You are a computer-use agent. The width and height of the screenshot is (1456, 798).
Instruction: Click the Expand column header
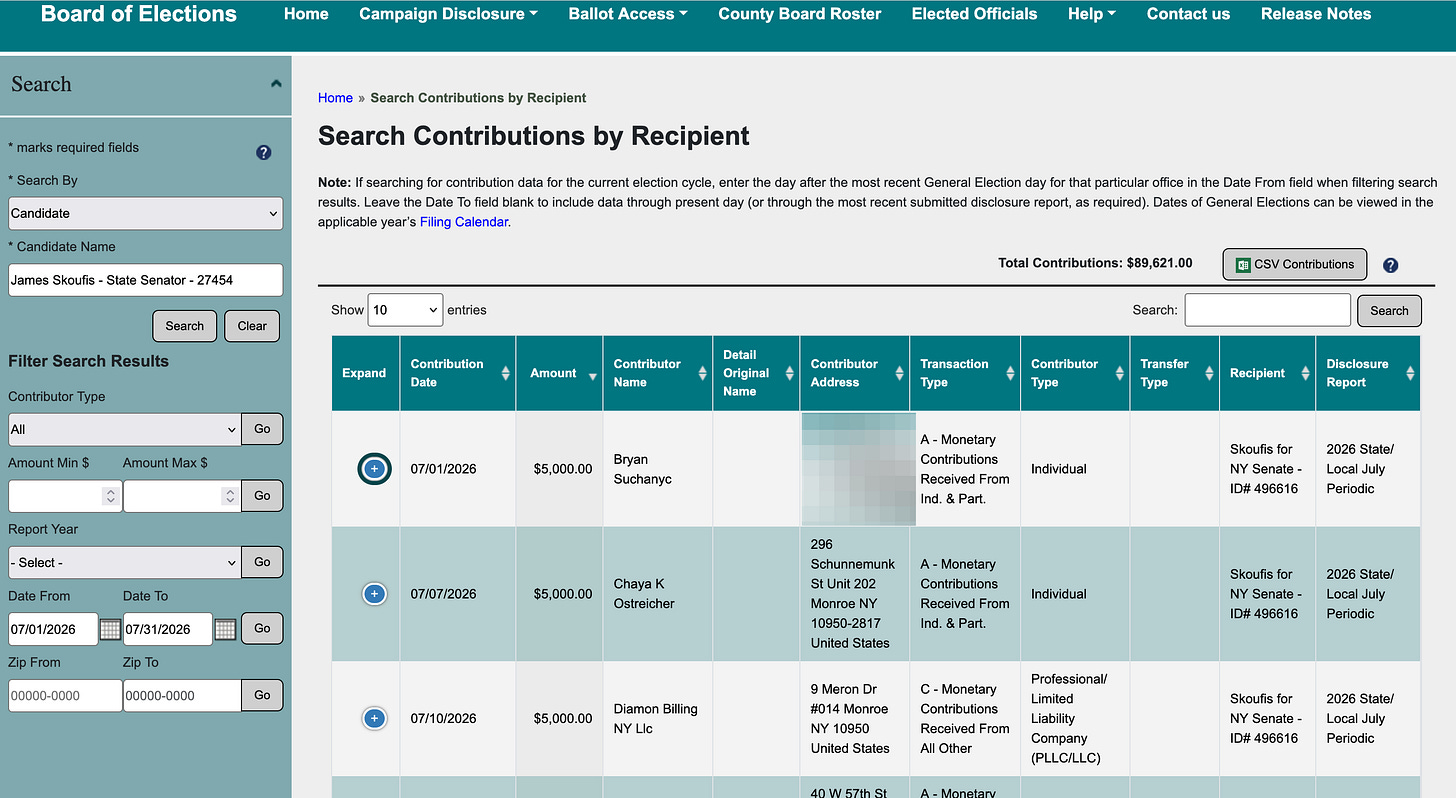click(365, 373)
